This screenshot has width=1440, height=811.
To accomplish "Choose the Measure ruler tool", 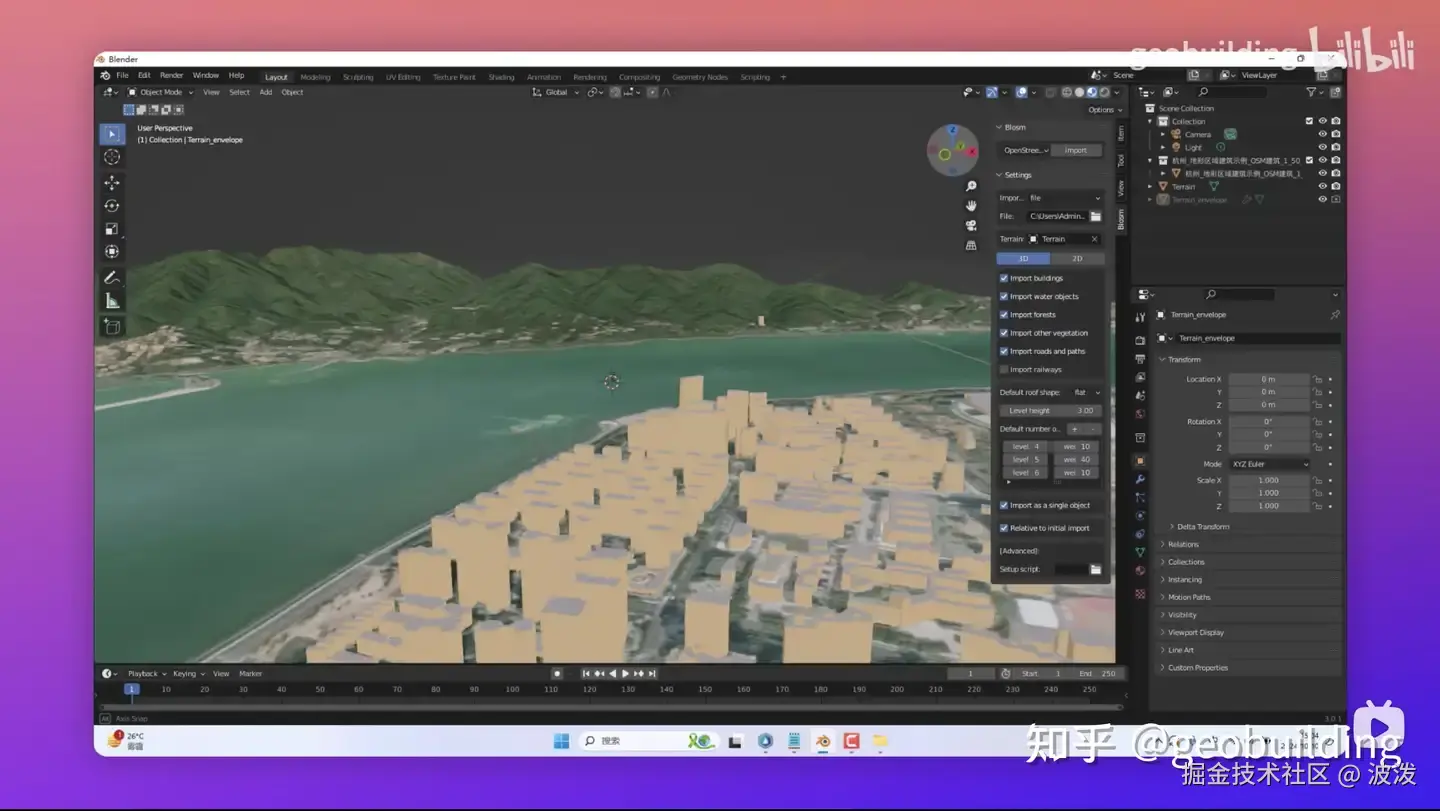I will click(112, 301).
